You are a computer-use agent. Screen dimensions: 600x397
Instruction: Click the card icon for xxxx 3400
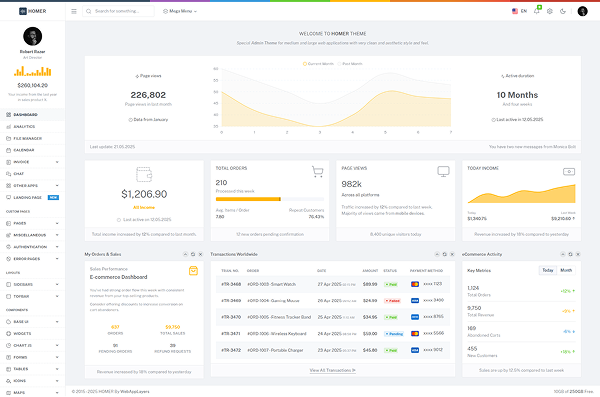click(x=415, y=301)
